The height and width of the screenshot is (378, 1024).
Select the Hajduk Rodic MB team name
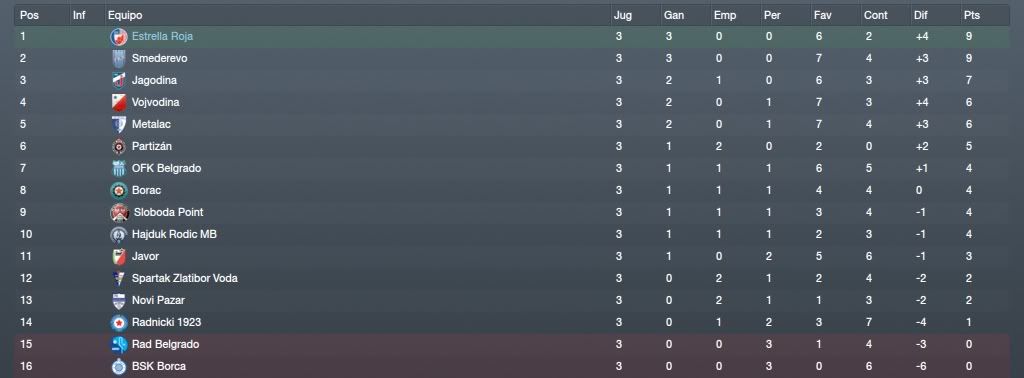click(x=174, y=234)
